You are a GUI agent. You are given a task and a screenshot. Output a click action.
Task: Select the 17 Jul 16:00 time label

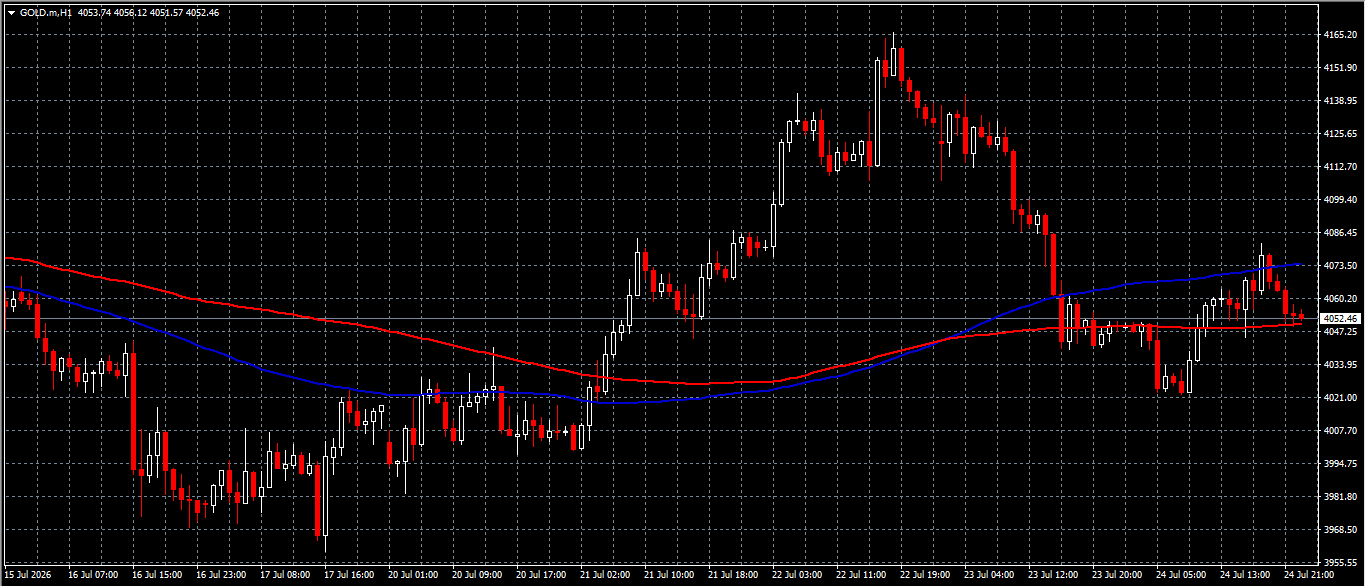coord(349,576)
